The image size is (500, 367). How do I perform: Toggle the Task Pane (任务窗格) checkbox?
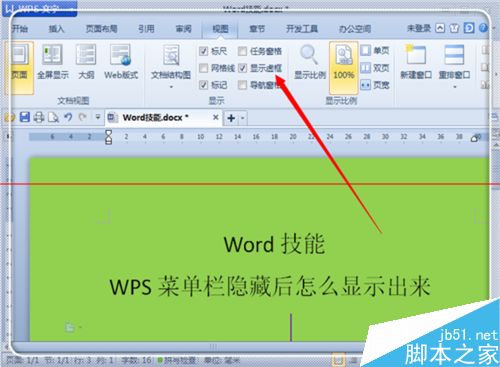coord(242,51)
